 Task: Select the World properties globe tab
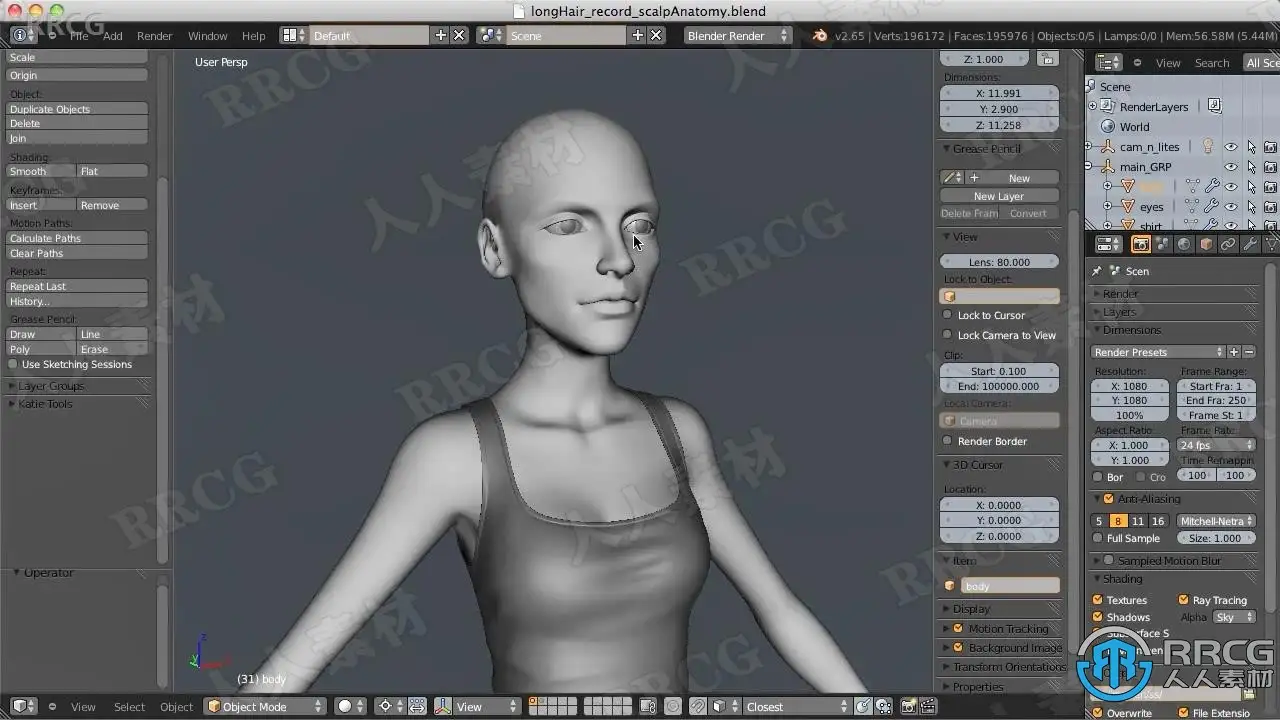1184,244
